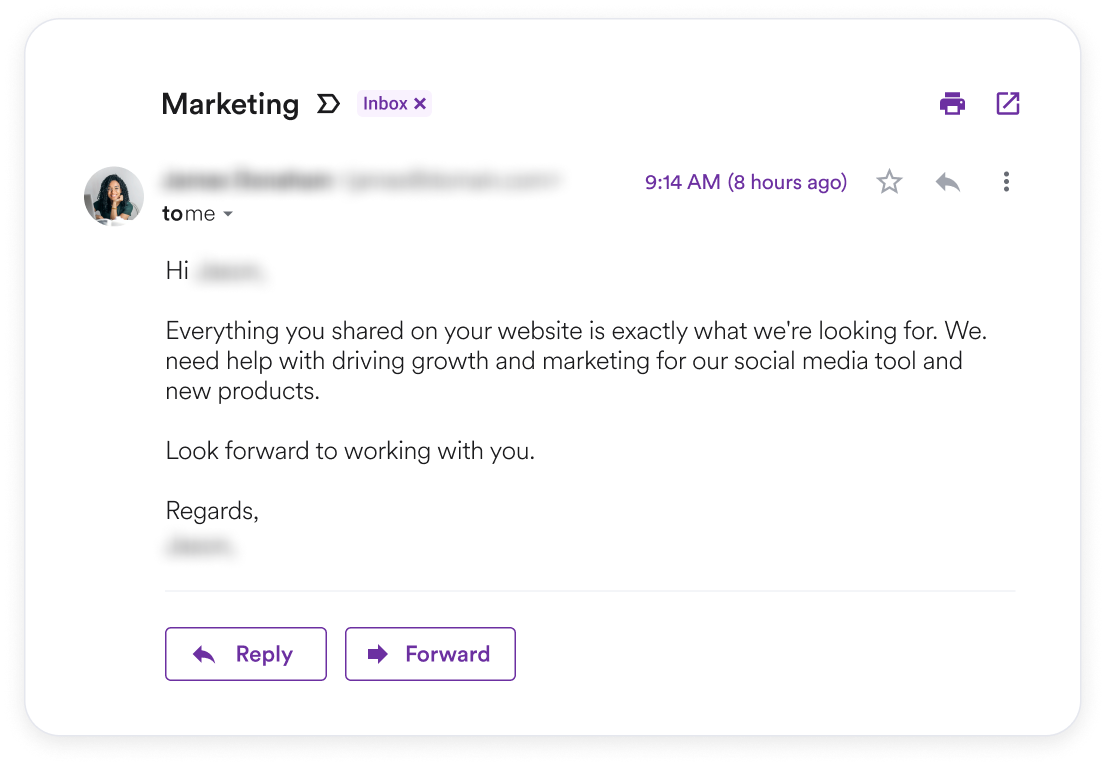Click the "Look forward to working" line
Viewport: 1106px width, 767px height.
[x=350, y=451]
